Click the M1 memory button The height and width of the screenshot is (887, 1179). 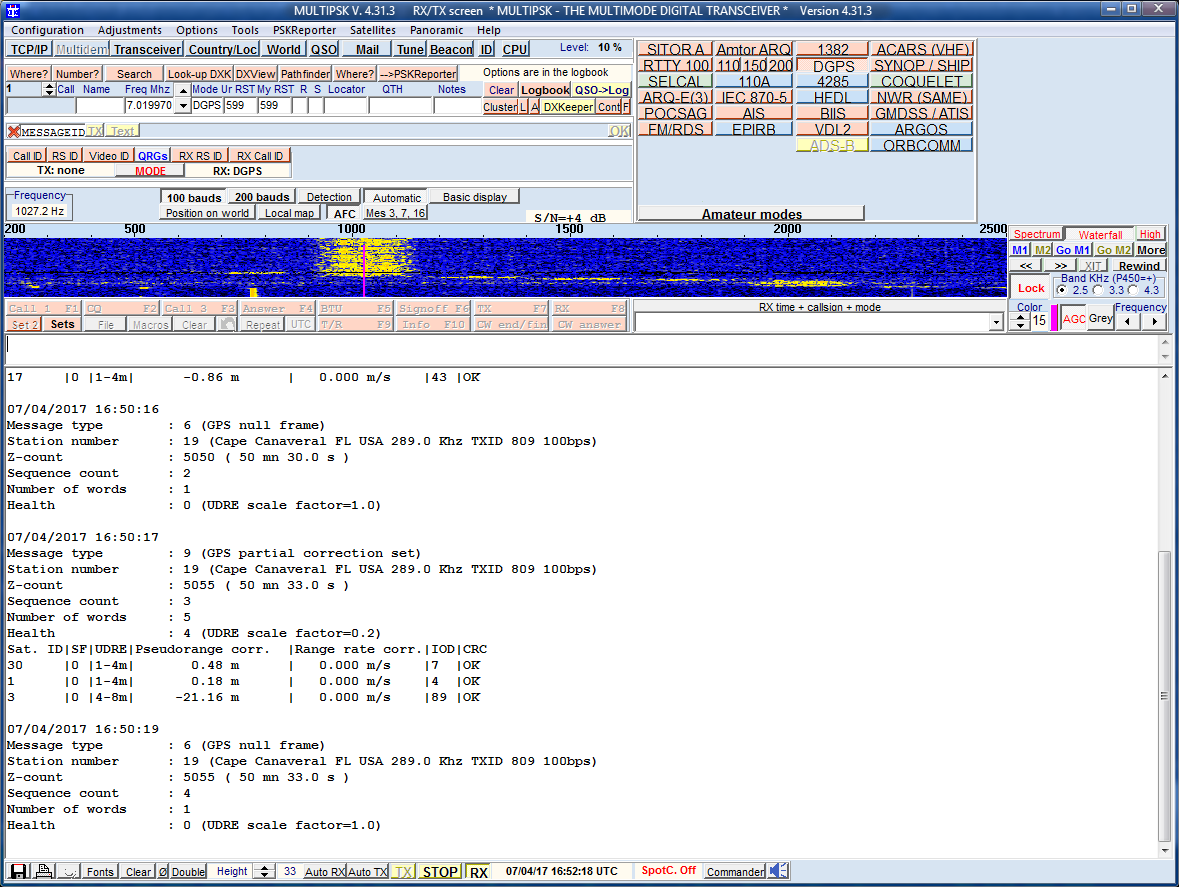coord(1020,250)
